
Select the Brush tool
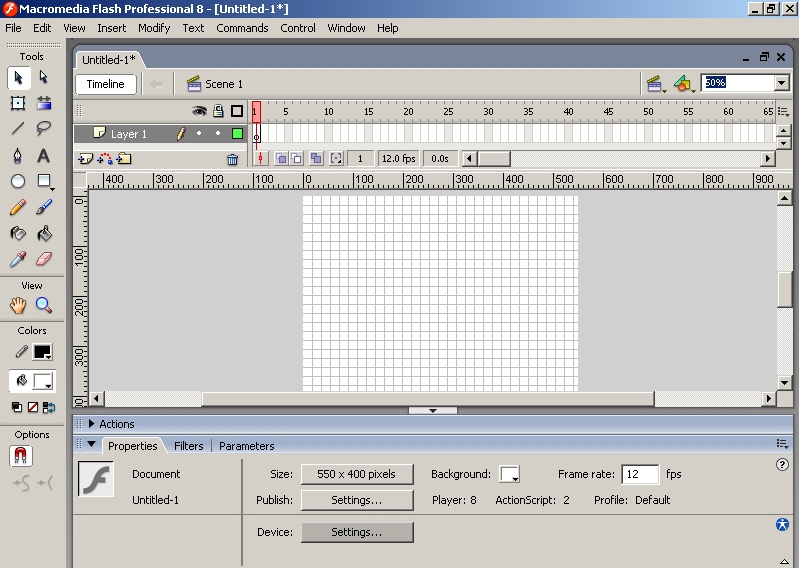pyautogui.click(x=44, y=207)
